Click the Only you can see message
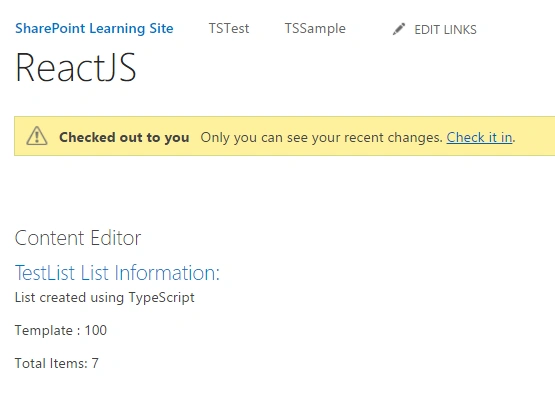The height and width of the screenshot is (415, 555). 321,137
